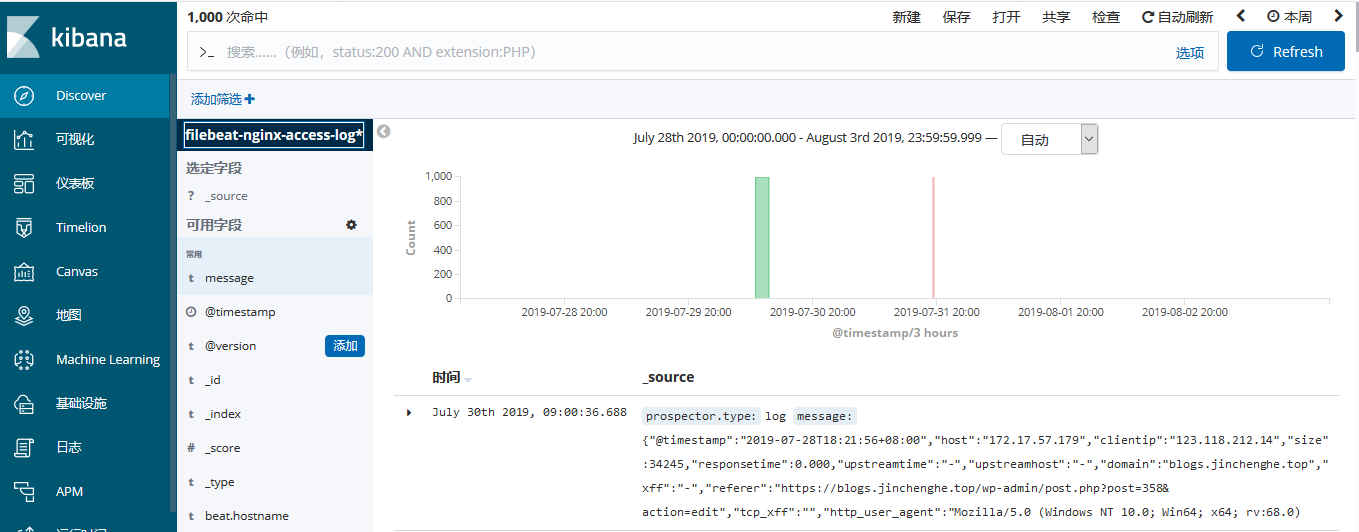Open the APM icon in sidebar
Image resolution: width=1359 pixels, height=532 pixels.
pos(25,492)
